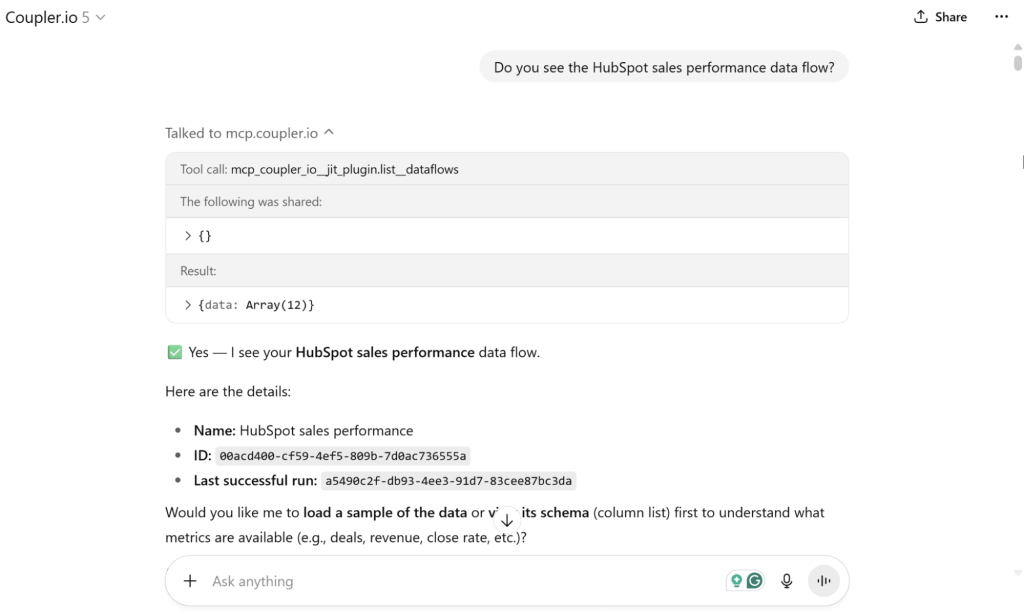
Task: Click the microphone dictation icon
Action: pyautogui.click(x=786, y=581)
